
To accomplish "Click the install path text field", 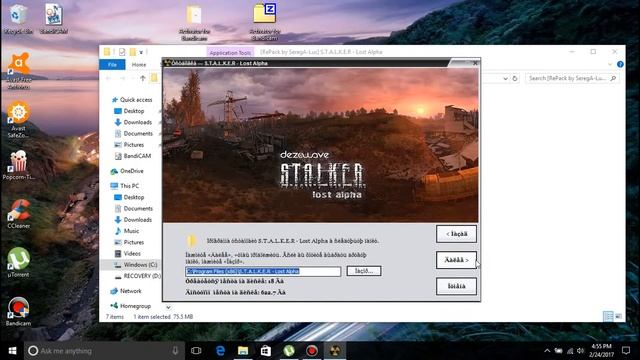I will pos(263,271).
